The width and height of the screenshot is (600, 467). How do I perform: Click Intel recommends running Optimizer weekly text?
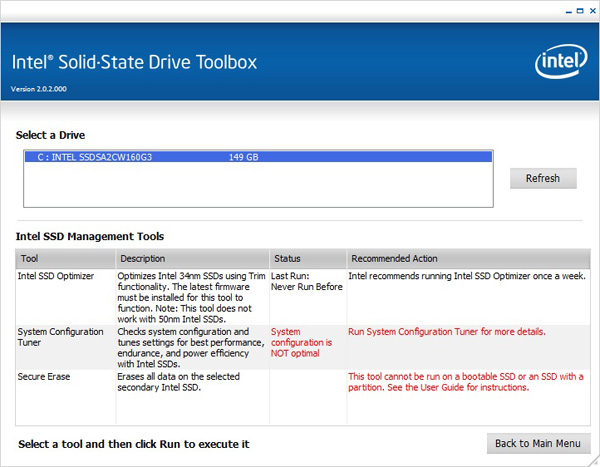tap(467, 276)
